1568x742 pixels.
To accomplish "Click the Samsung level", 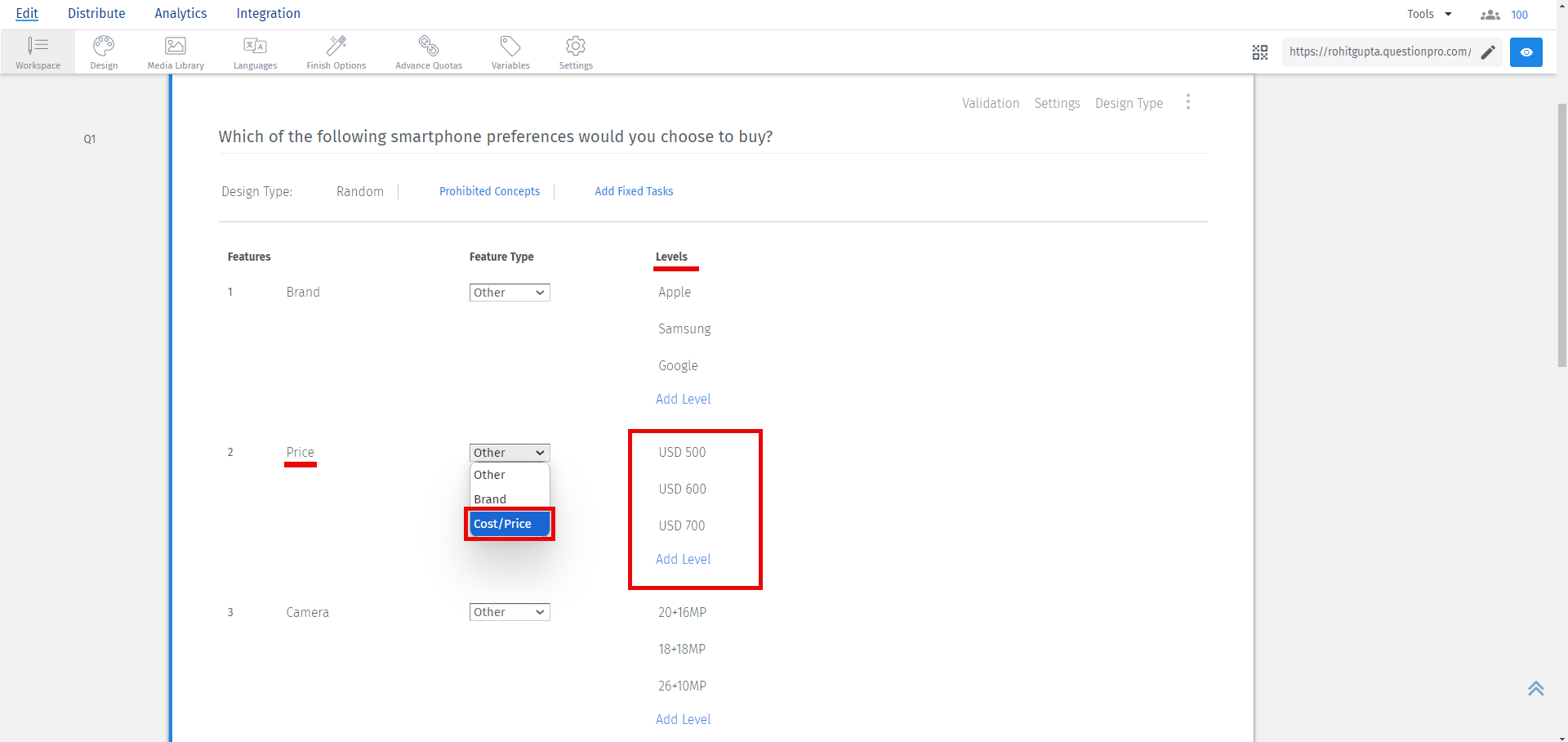I will pyautogui.click(x=684, y=329).
